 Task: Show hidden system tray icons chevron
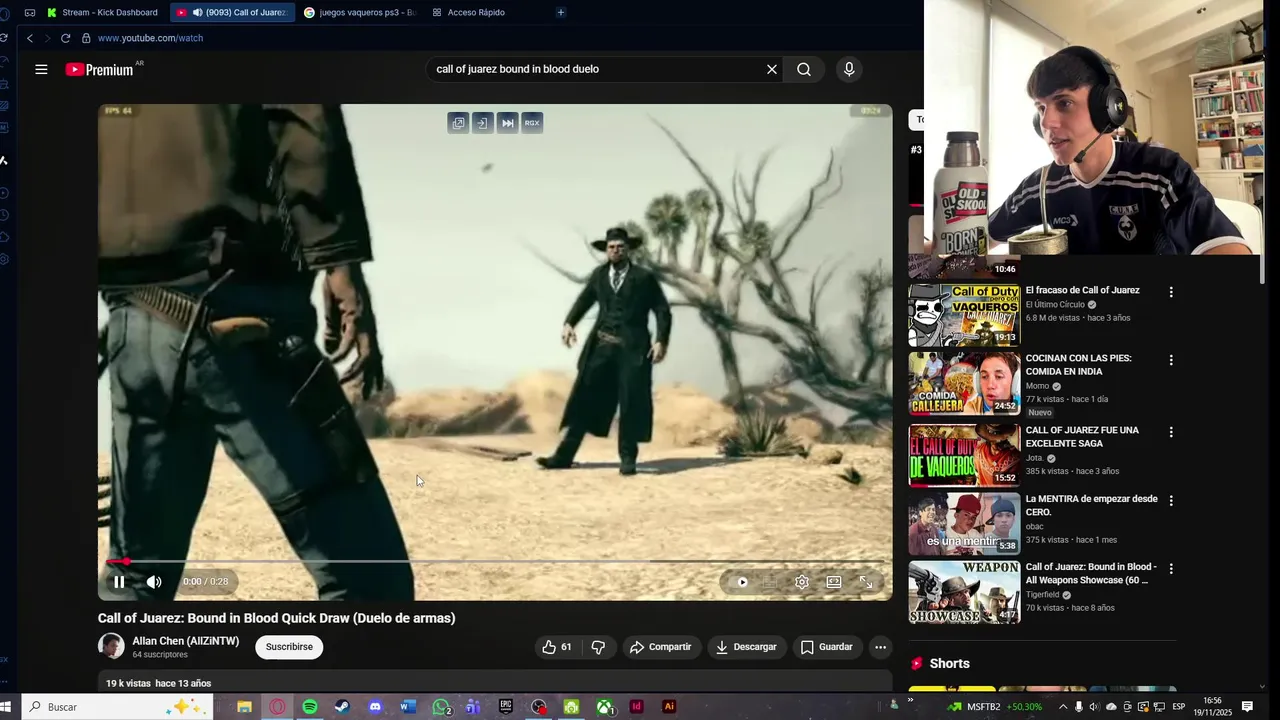[x=1063, y=707]
